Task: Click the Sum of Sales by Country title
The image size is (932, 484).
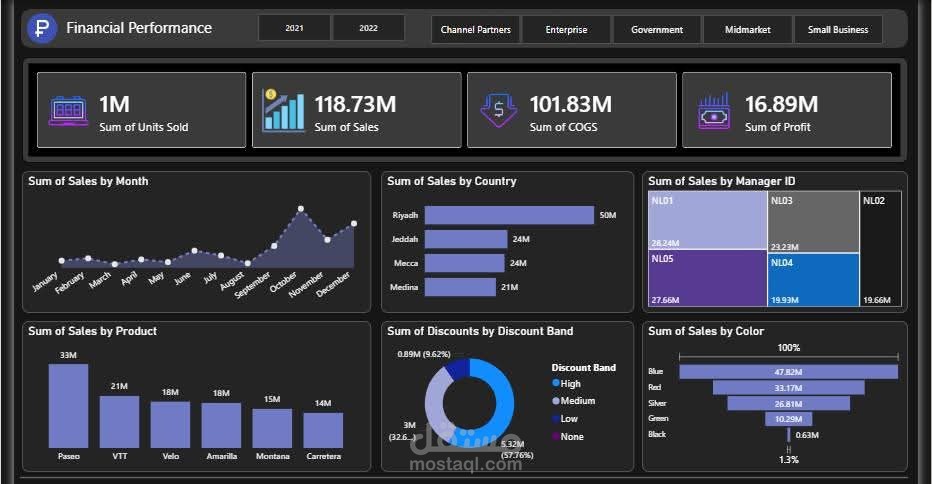Action: 452,181
